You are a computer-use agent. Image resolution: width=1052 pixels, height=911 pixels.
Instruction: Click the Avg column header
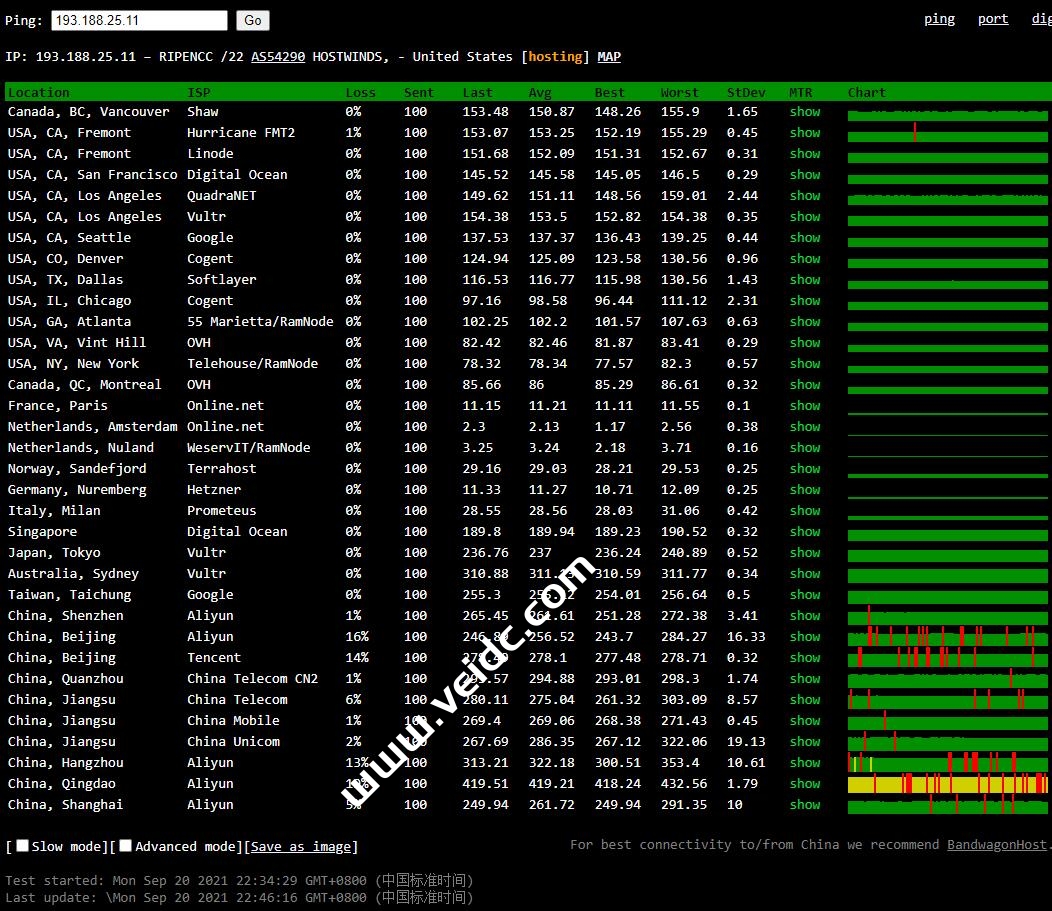(539, 93)
